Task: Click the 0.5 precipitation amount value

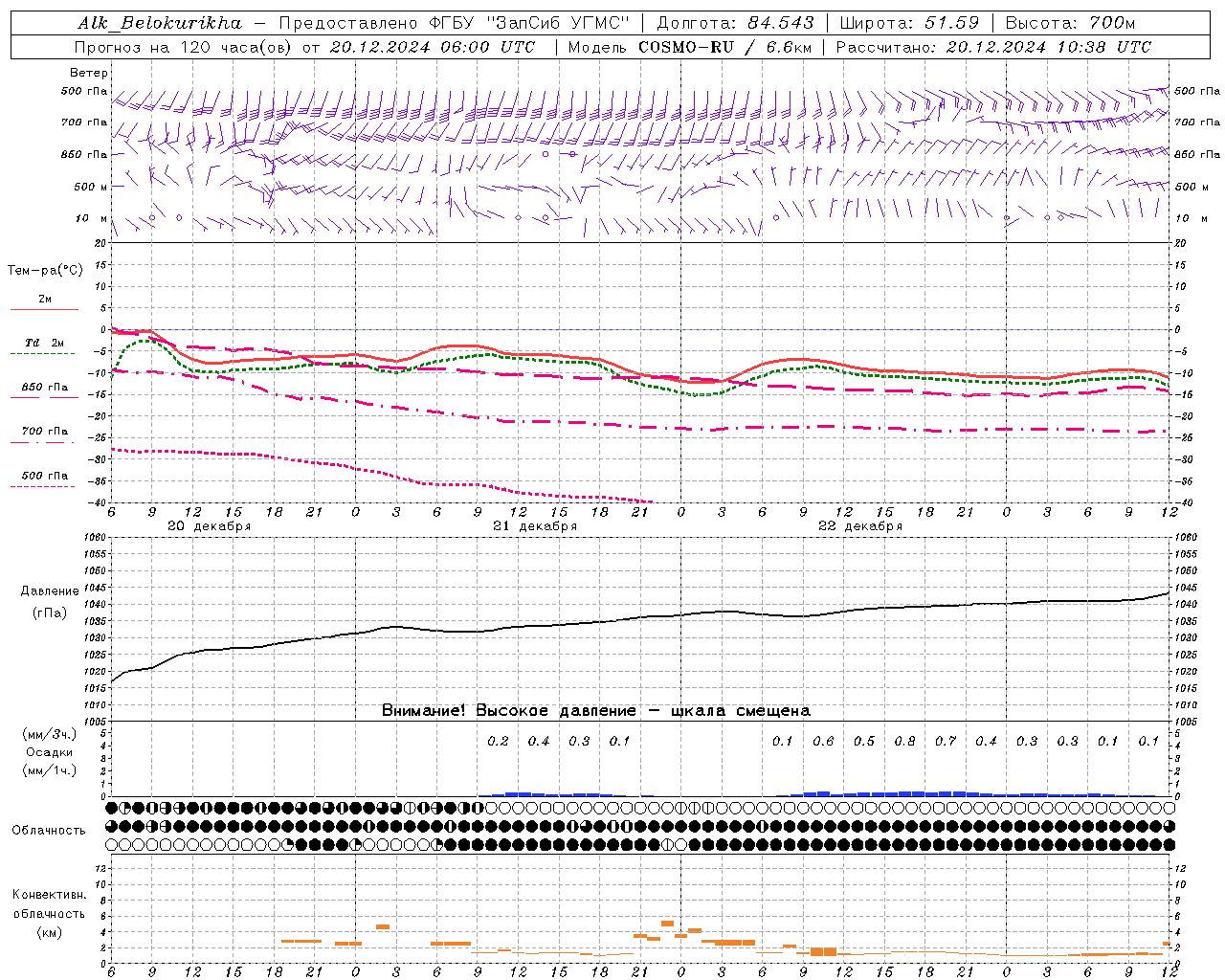Action: pos(864,742)
